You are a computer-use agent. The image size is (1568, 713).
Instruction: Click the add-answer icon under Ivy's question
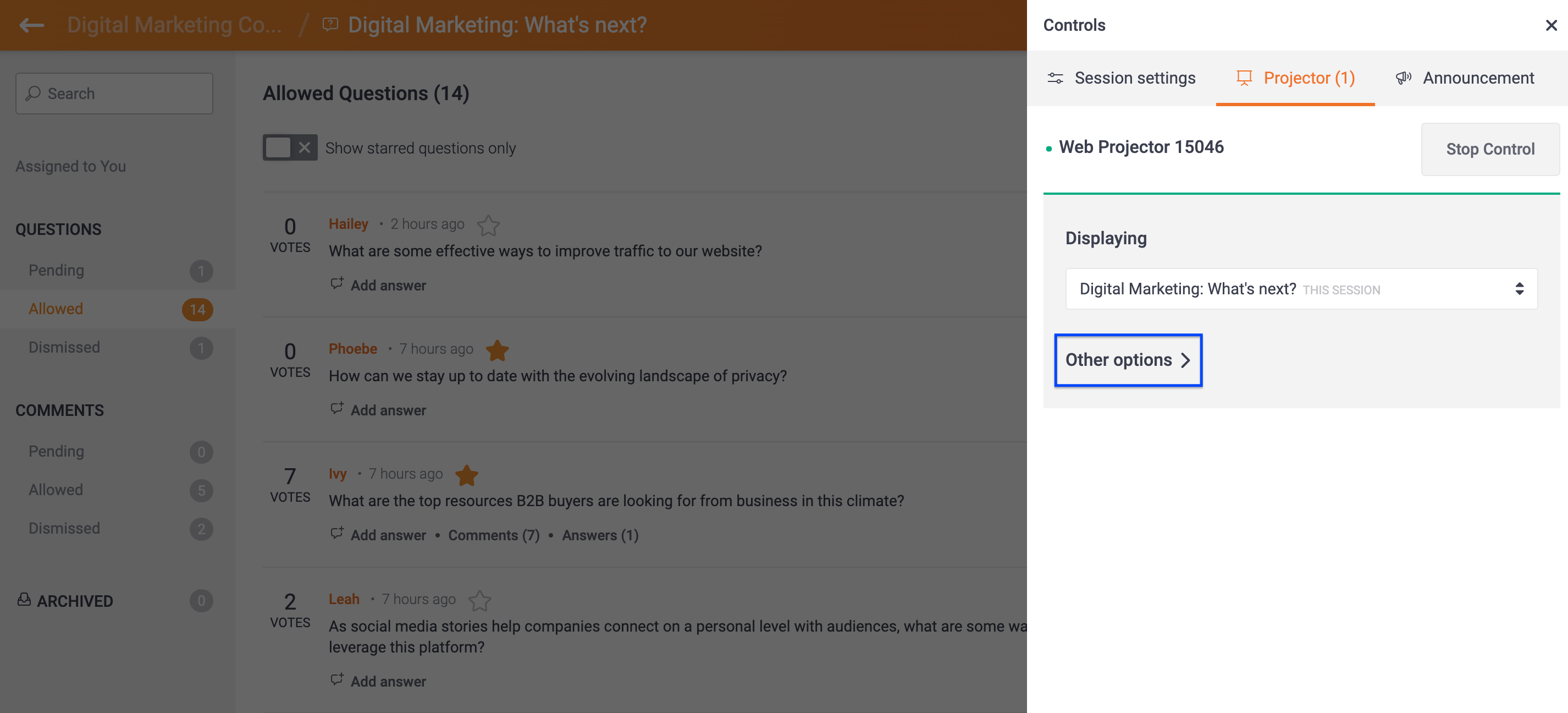click(x=337, y=534)
